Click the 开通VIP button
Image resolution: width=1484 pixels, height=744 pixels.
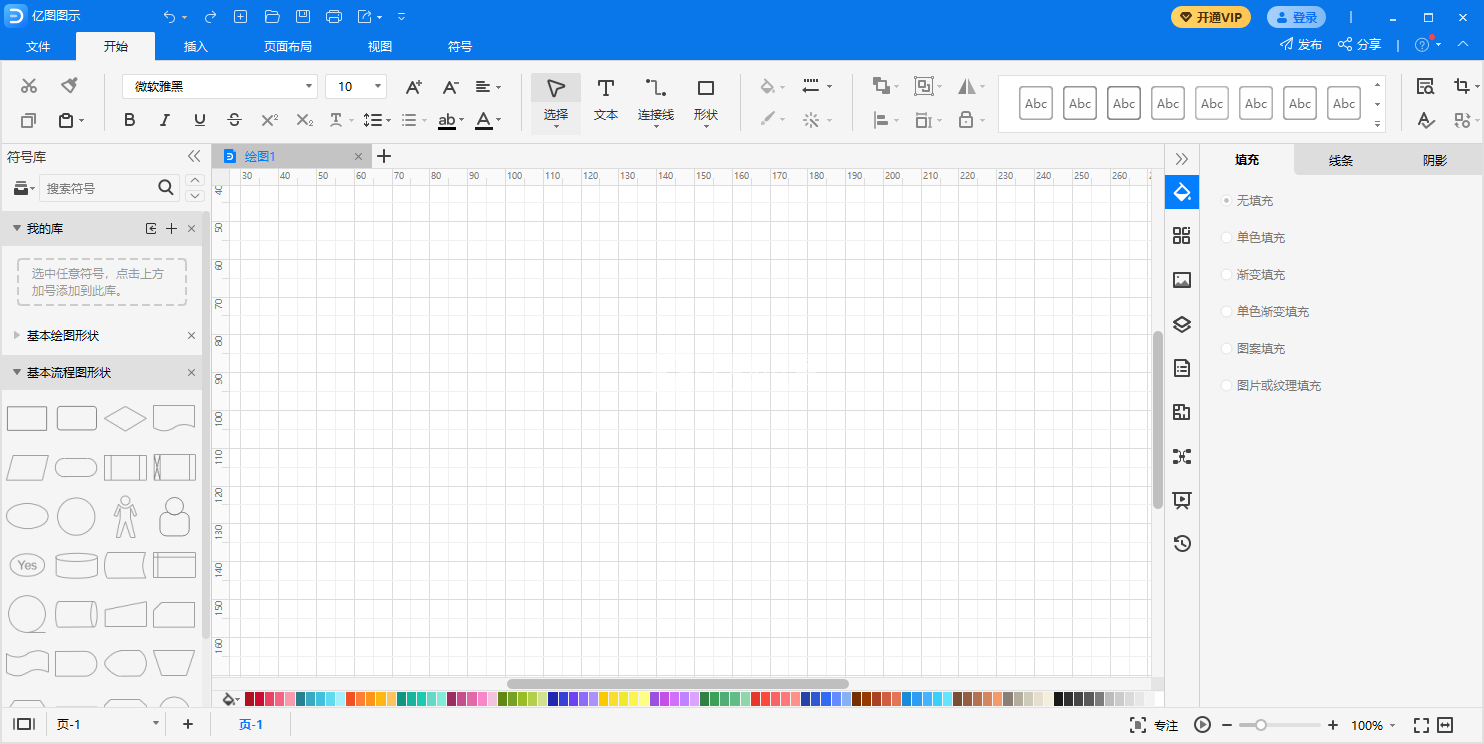click(1210, 17)
